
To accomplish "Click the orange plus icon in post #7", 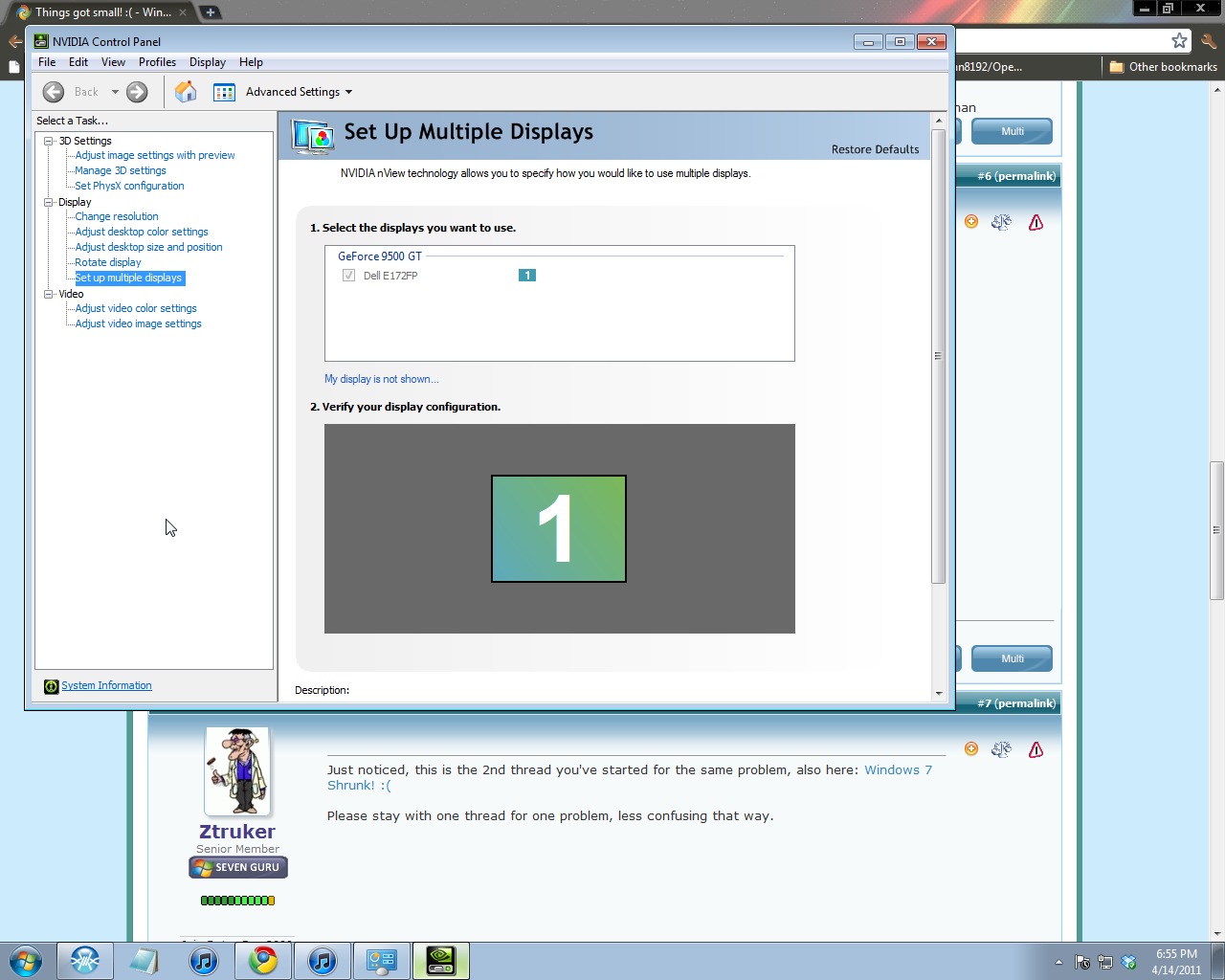I will tap(971, 749).
